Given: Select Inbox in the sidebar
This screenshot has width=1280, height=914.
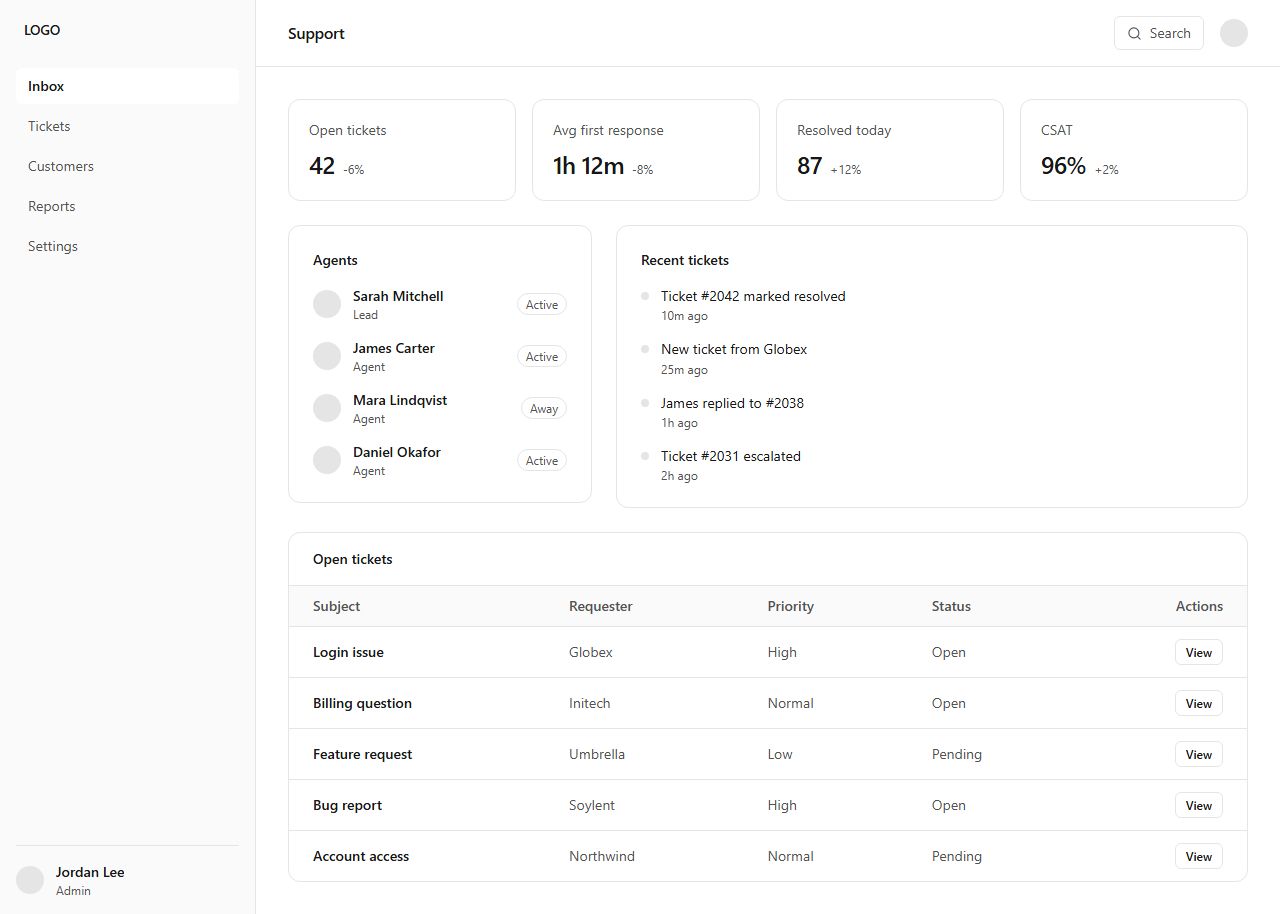Looking at the screenshot, I should tap(127, 86).
